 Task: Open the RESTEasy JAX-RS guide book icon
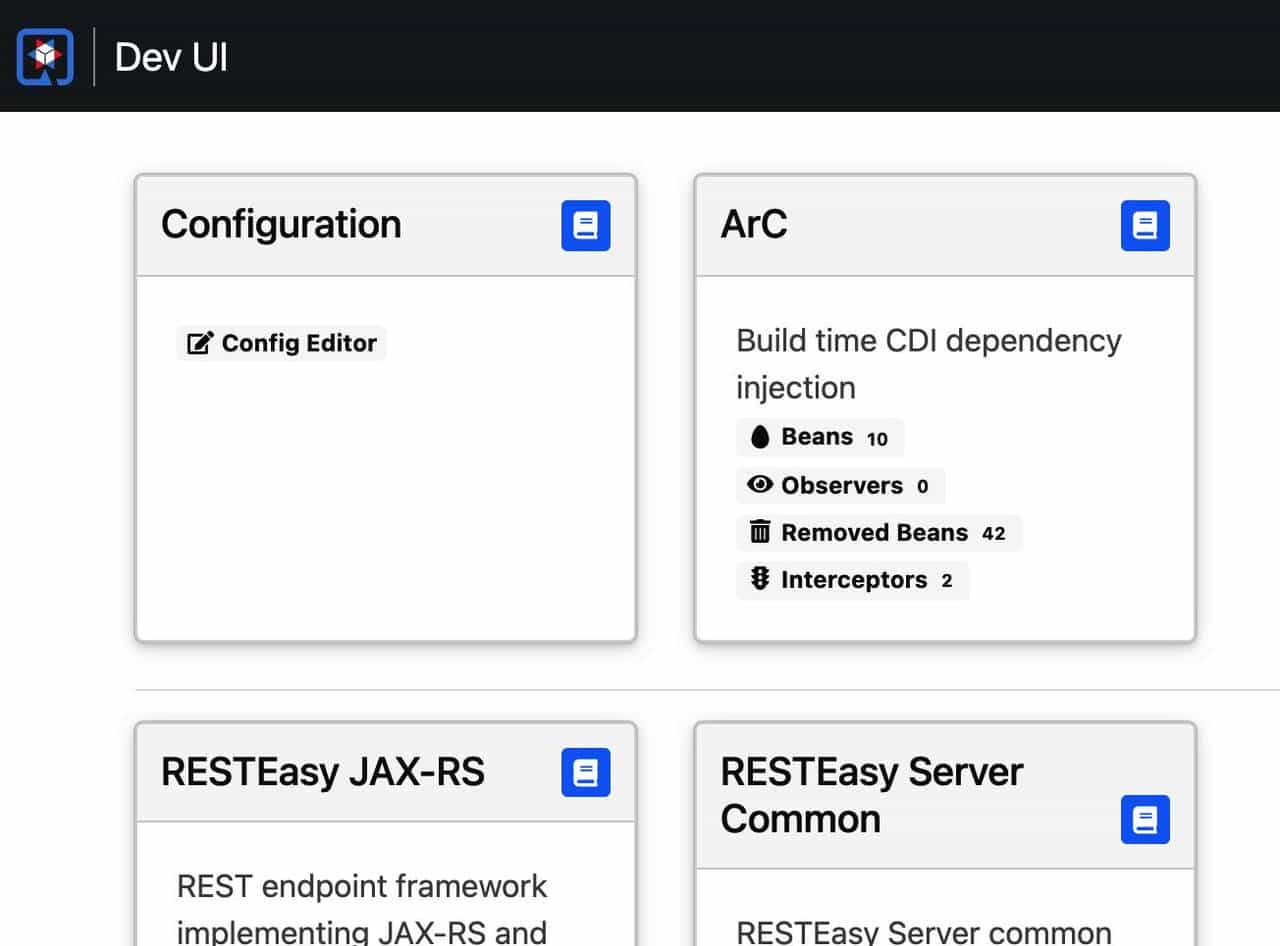[585, 773]
